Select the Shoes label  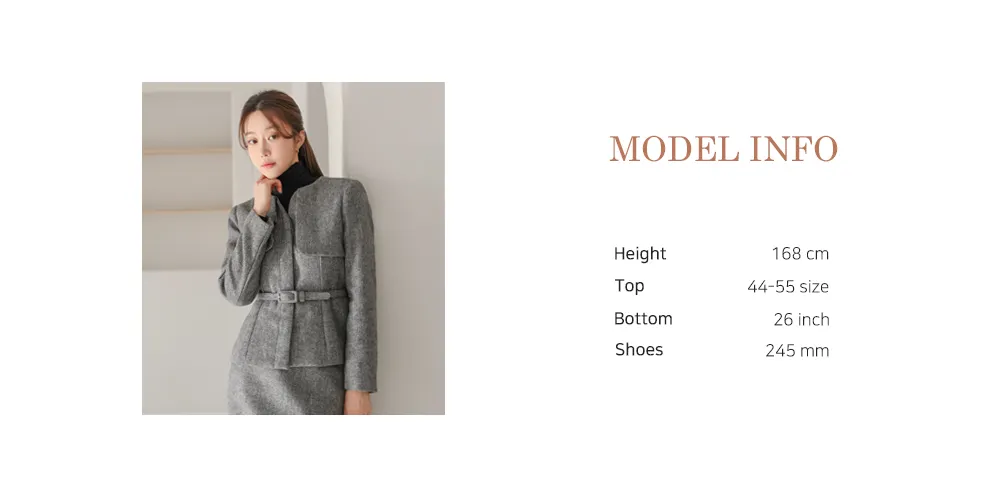coord(639,349)
